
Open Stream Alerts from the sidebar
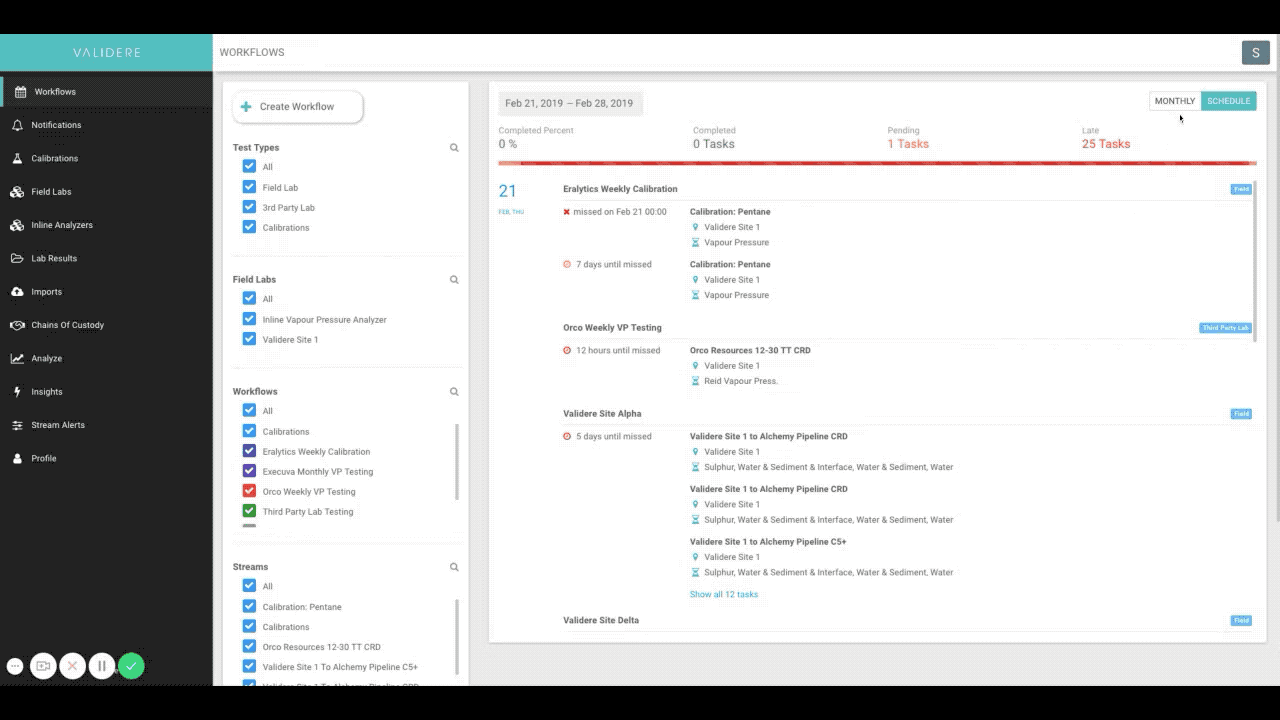pos(56,424)
